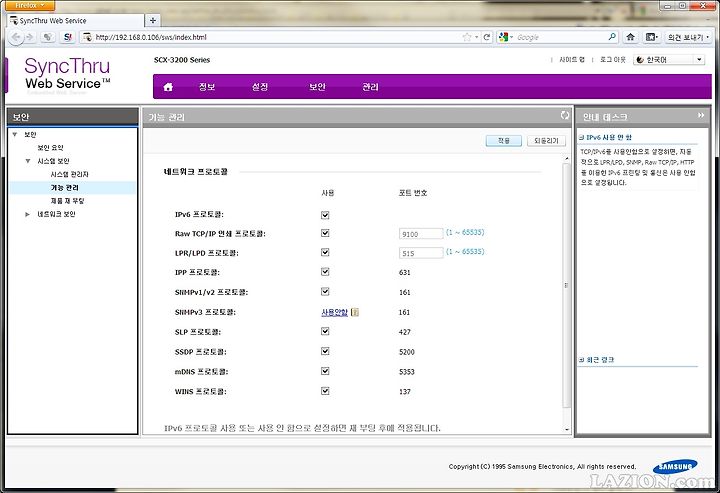The width and height of the screenshot is (720, 493).
Task: Open the 관리 menu tab
Action: pos(370,87)
